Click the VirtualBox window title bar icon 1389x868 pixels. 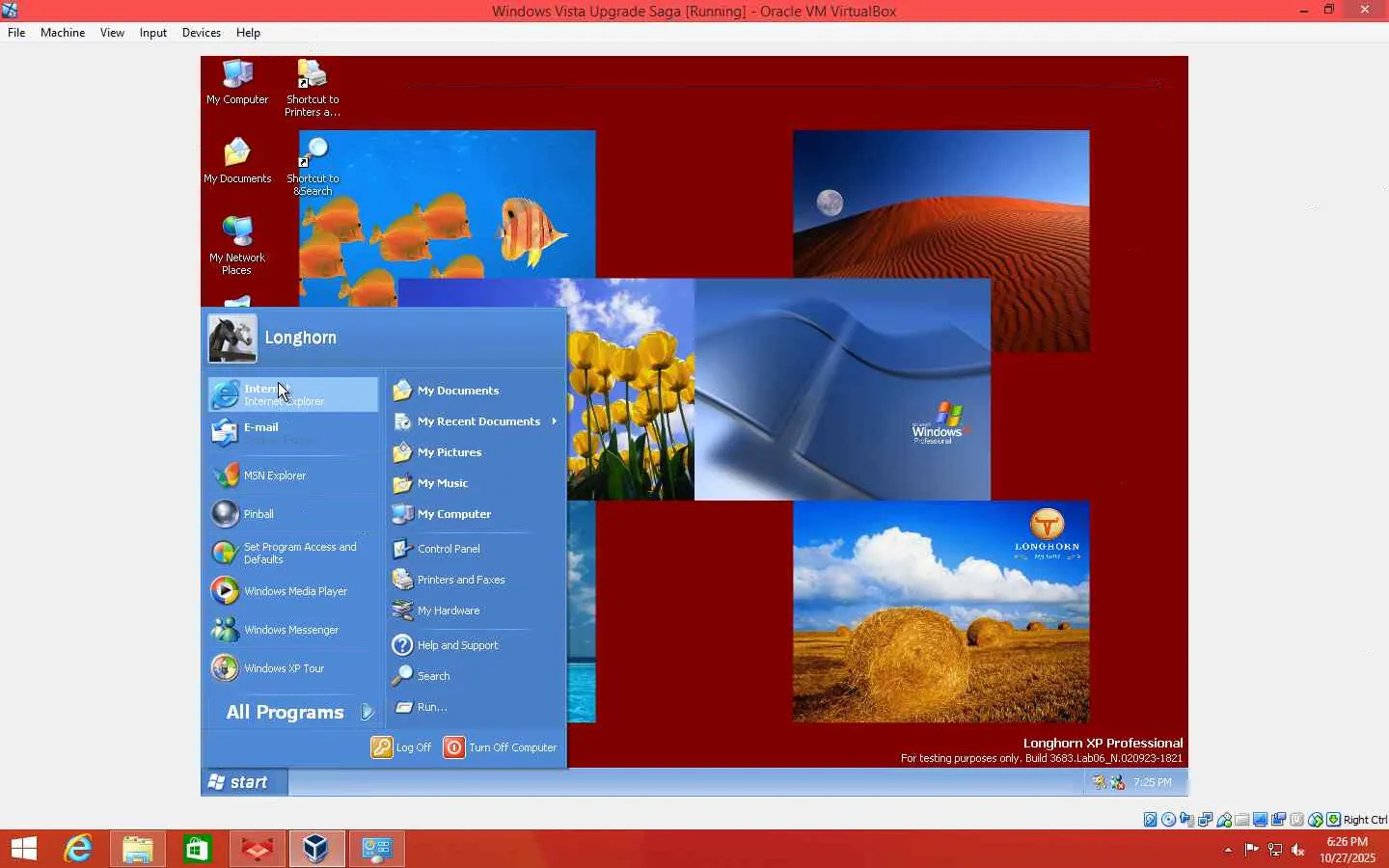[10, 11]
